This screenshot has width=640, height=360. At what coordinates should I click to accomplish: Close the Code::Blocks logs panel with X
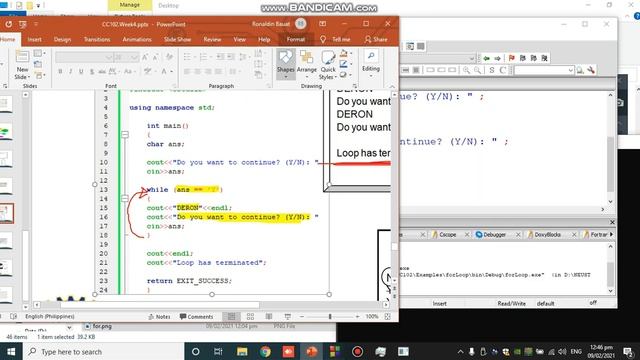pyautogui.click(x=612, y=222)
